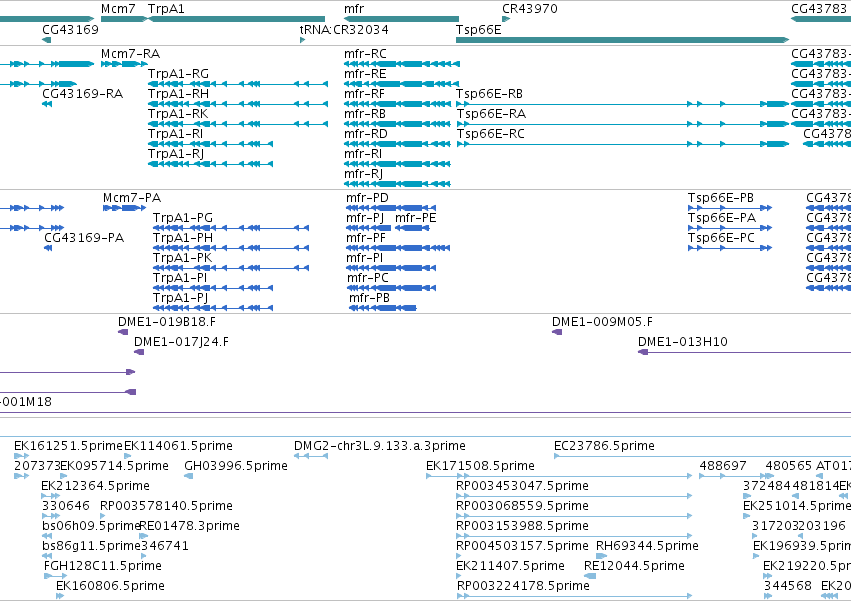
Task: Select the mfr-PB protein label
Action: pos(369,298)
